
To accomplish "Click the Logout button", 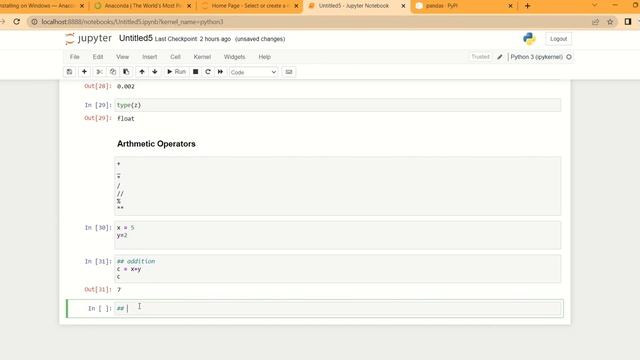I will pyautogui.click(x=558, y=39).
